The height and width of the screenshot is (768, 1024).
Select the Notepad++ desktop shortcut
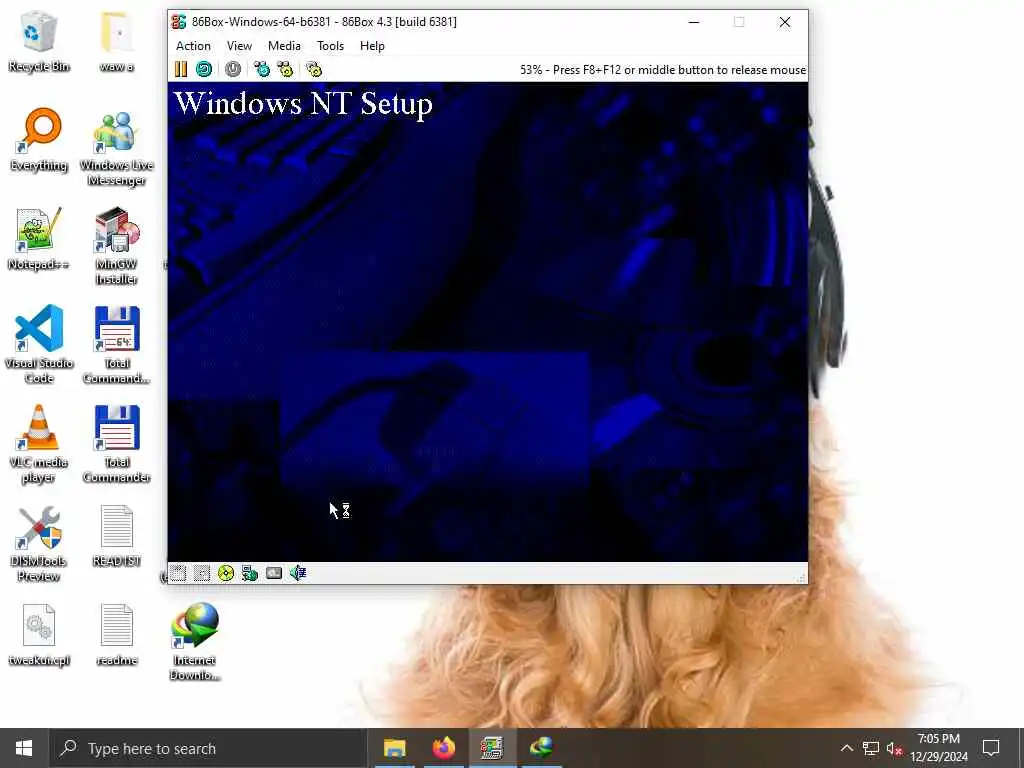click(x=39, y=239)
